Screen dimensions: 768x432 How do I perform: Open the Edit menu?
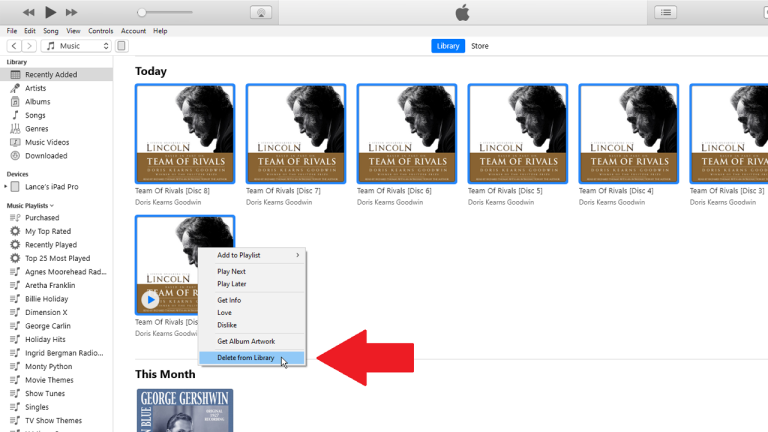click(30, 31)
